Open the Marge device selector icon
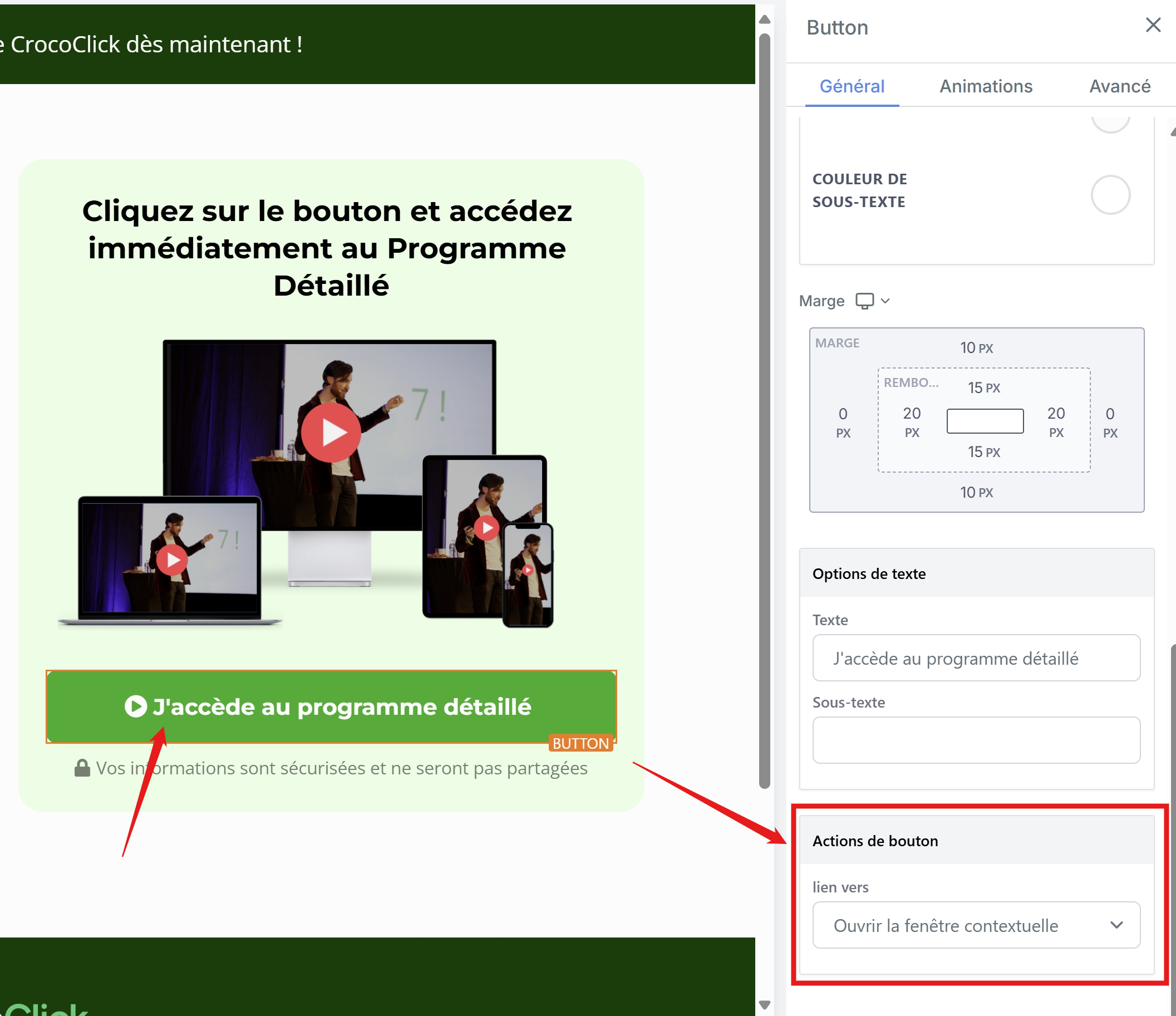Image resolution: width=1176 pixels, height=1016 pixels. 864,300
